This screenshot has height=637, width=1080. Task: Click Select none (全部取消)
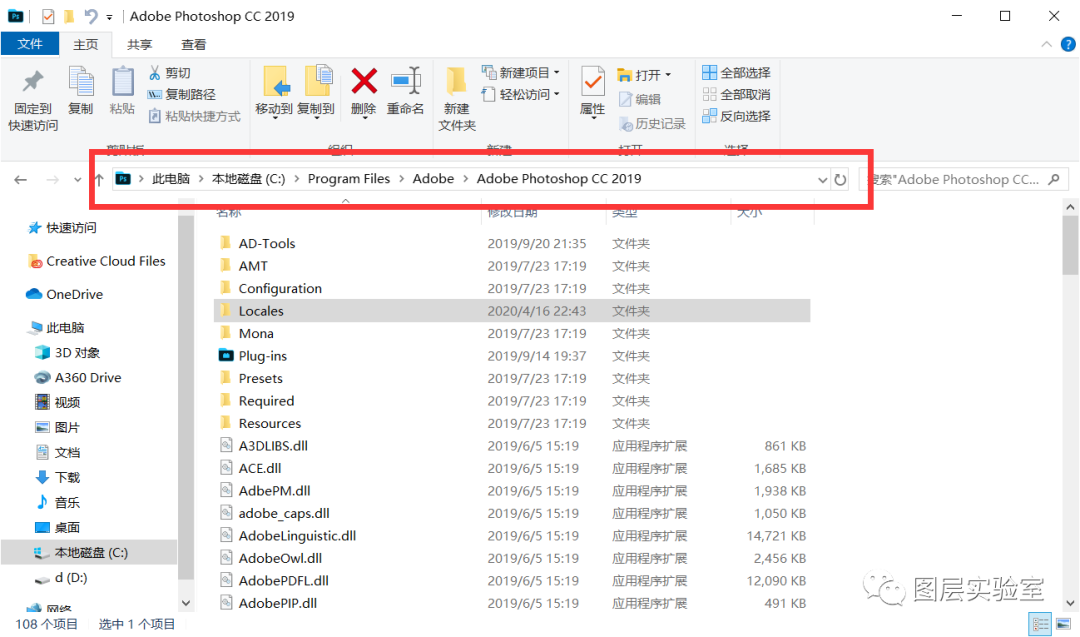click(x=736, y=94)
